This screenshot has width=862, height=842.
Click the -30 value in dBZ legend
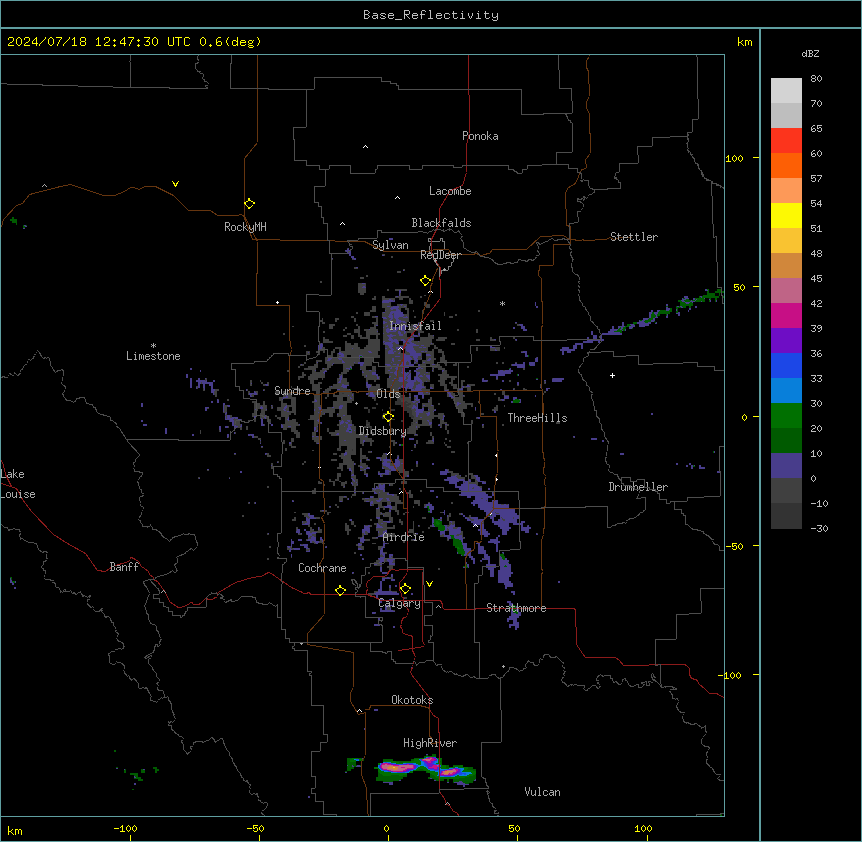tap(819, 528)
